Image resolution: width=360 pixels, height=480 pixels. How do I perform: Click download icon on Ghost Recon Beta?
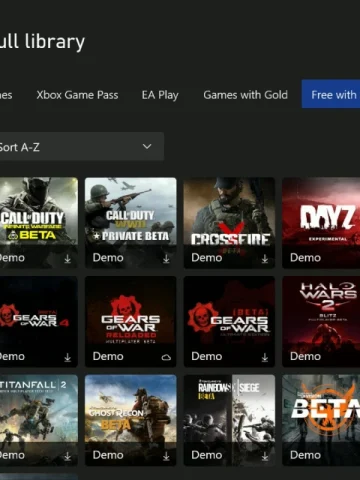click(x=166, y=456)
